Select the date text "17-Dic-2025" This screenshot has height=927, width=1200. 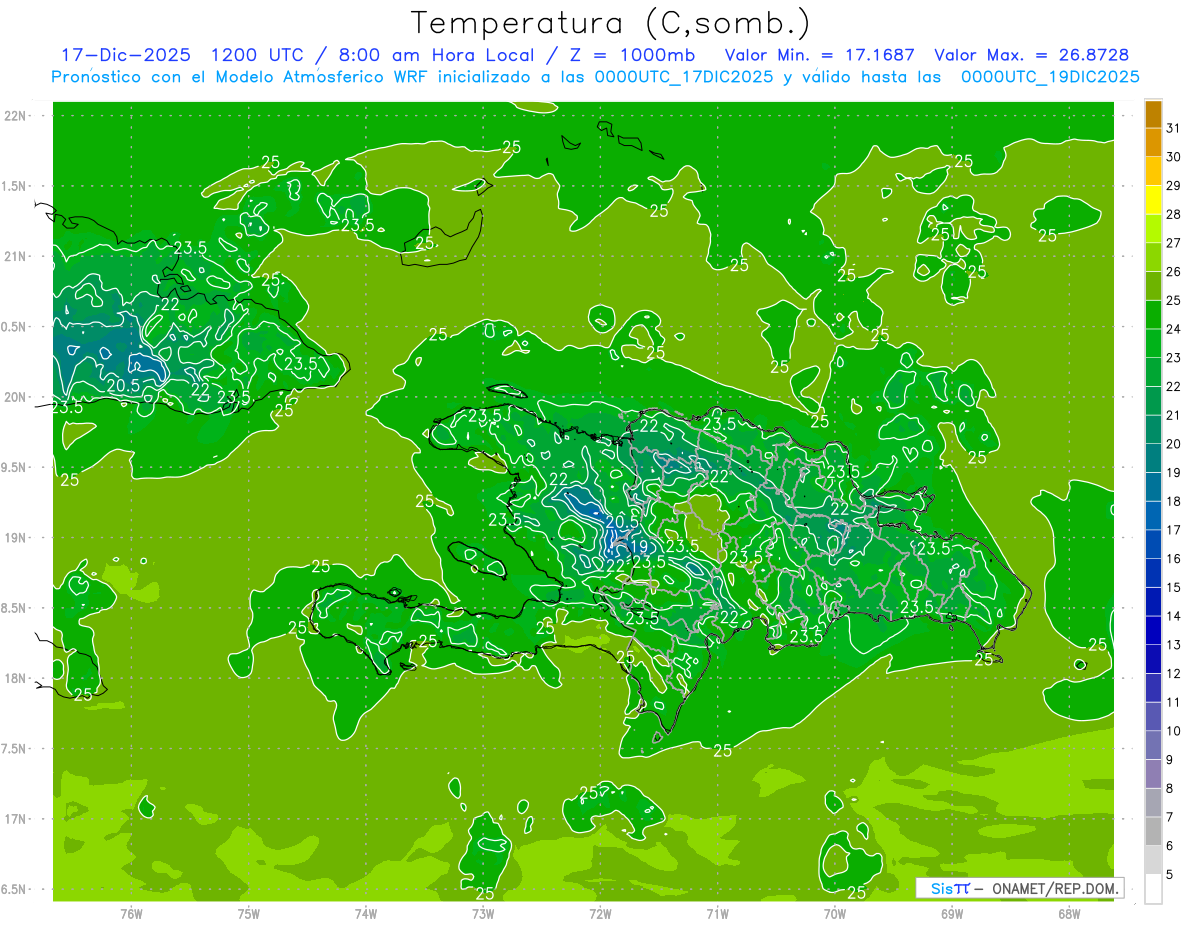126,55
